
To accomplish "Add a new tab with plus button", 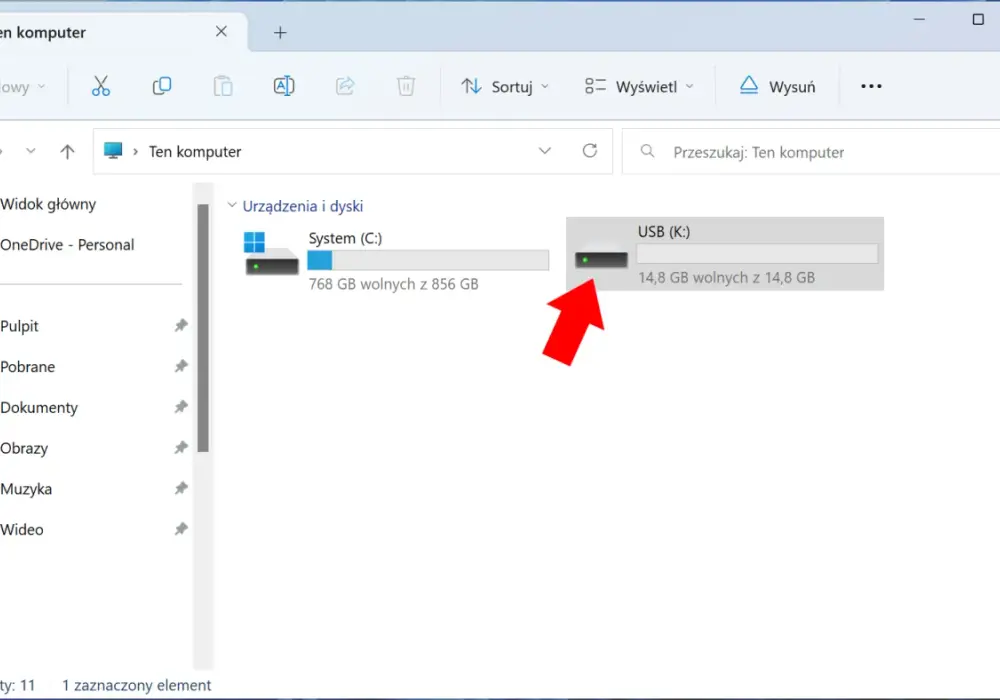I will [x=280, y=33].
